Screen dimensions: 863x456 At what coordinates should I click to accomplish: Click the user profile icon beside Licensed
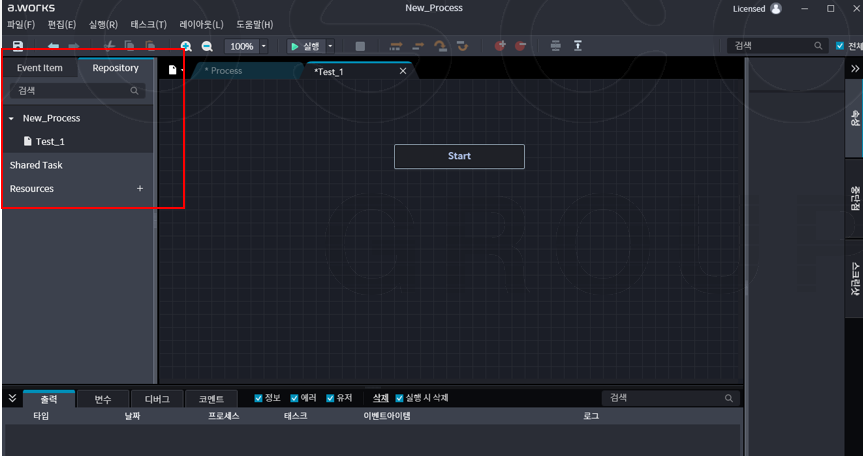776,8
